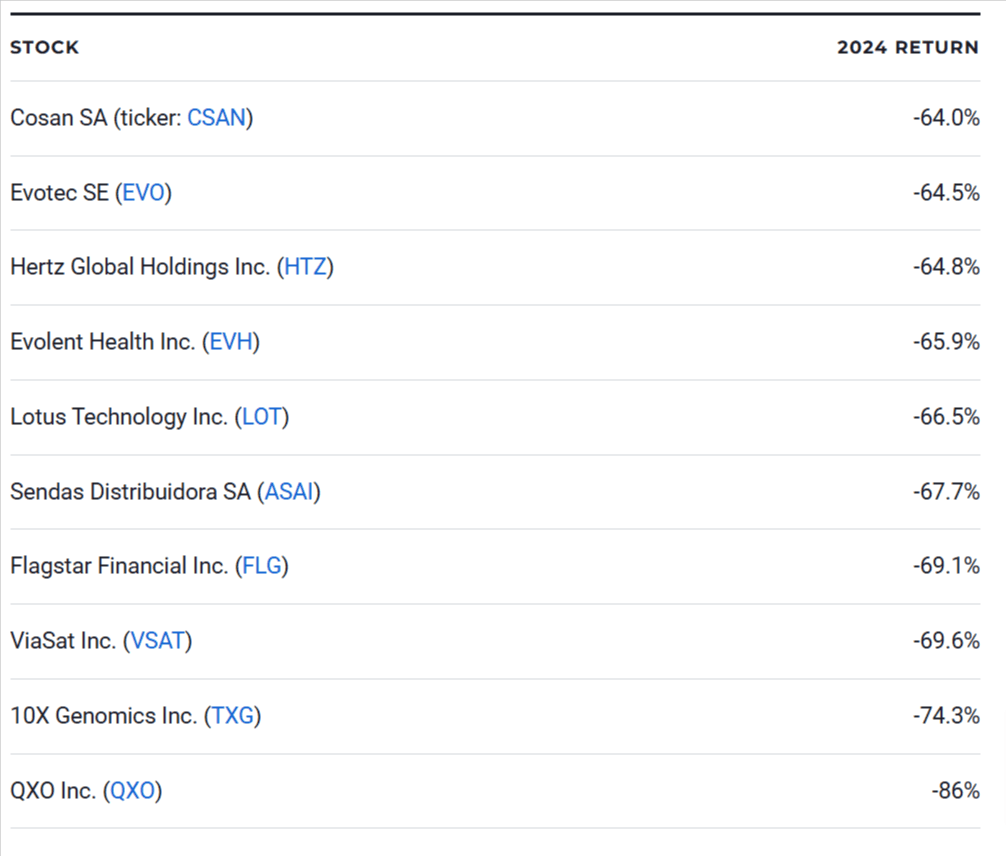This screenshot has height=856, width=1006.
Task: Follow the TXG ticker link
Action: 232,716
